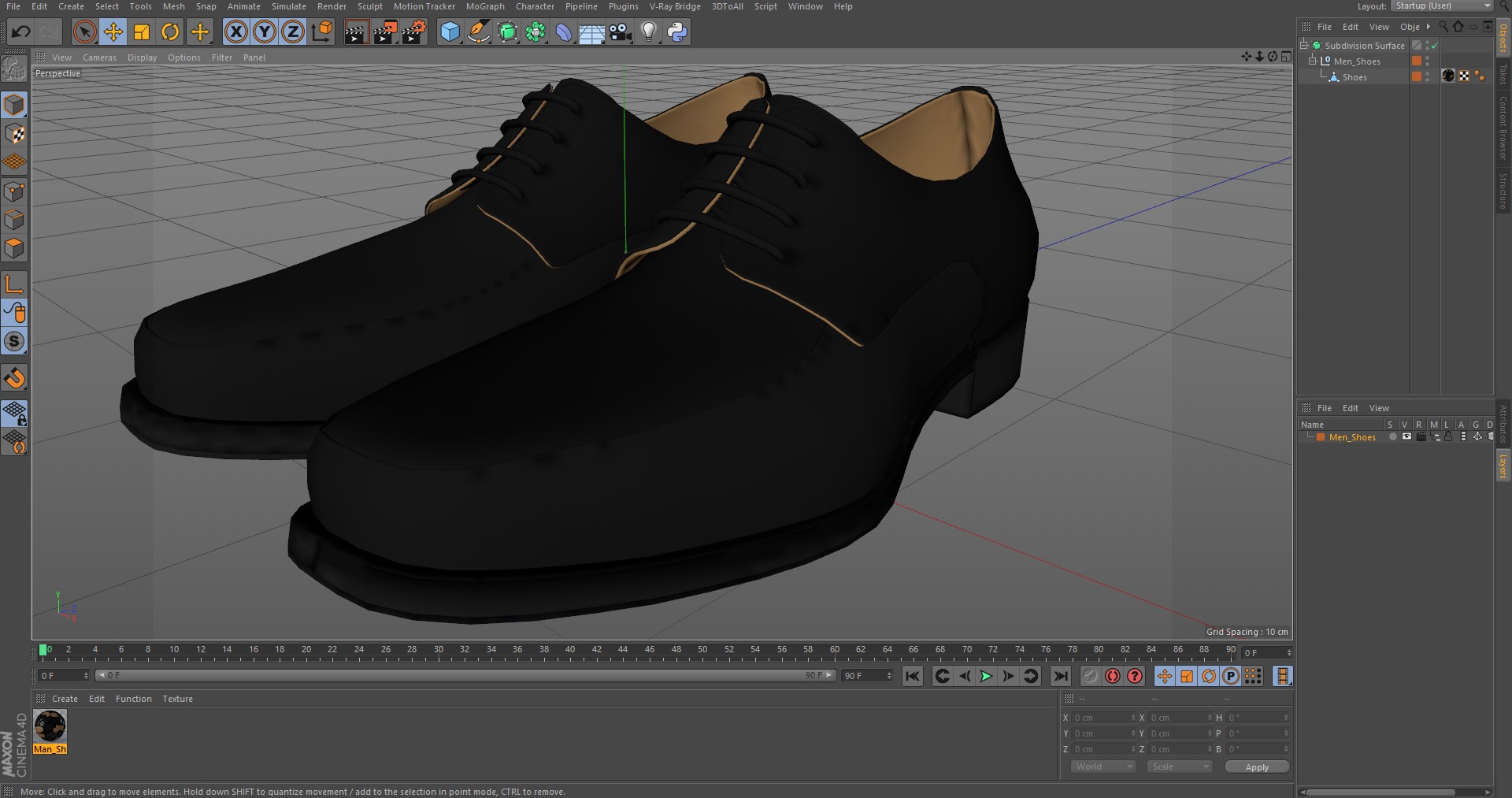1512x798 pixels.
Task: Open the Layers side tab
Action: coord(1503,466)
